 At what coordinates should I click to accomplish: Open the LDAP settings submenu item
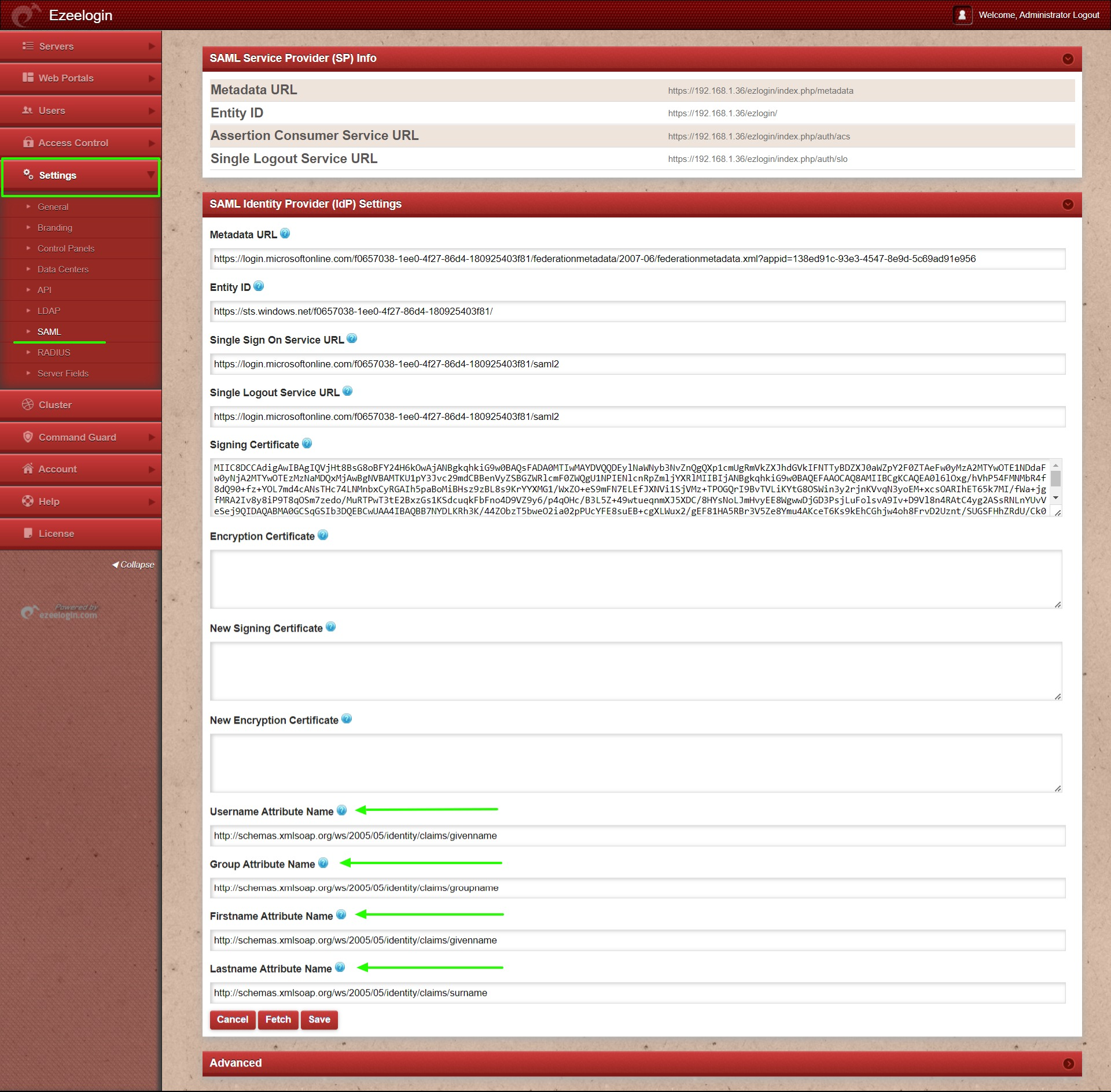tap(49, 311)
